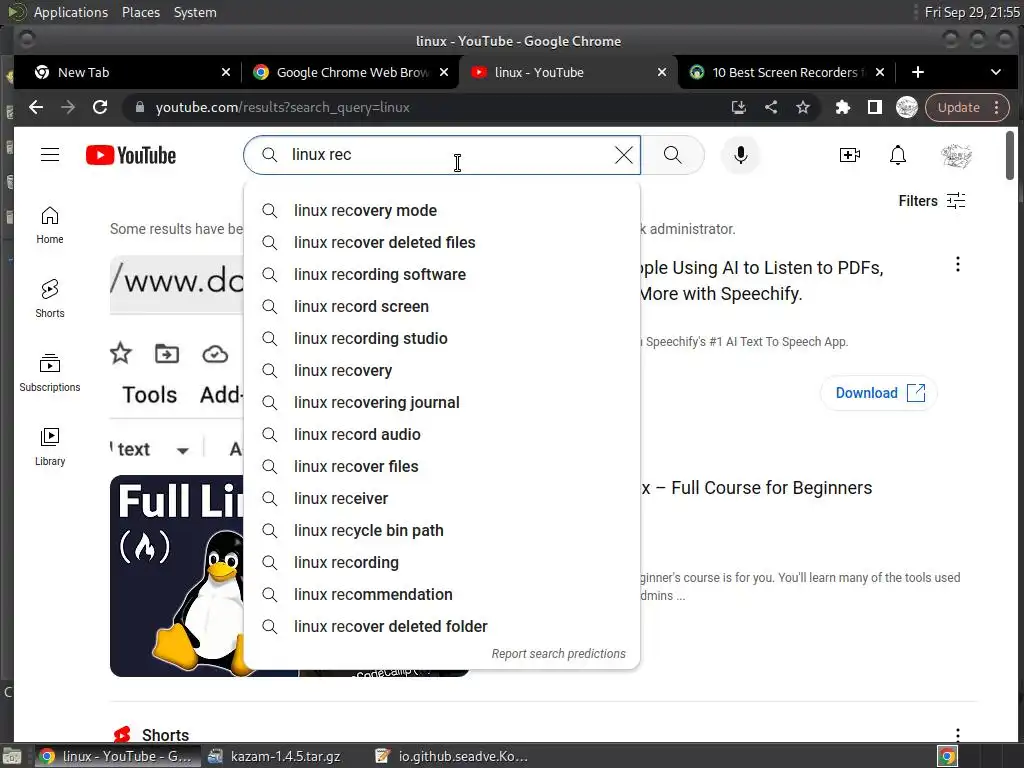Open the Shorts section three-dot menu

coord(957,734)
